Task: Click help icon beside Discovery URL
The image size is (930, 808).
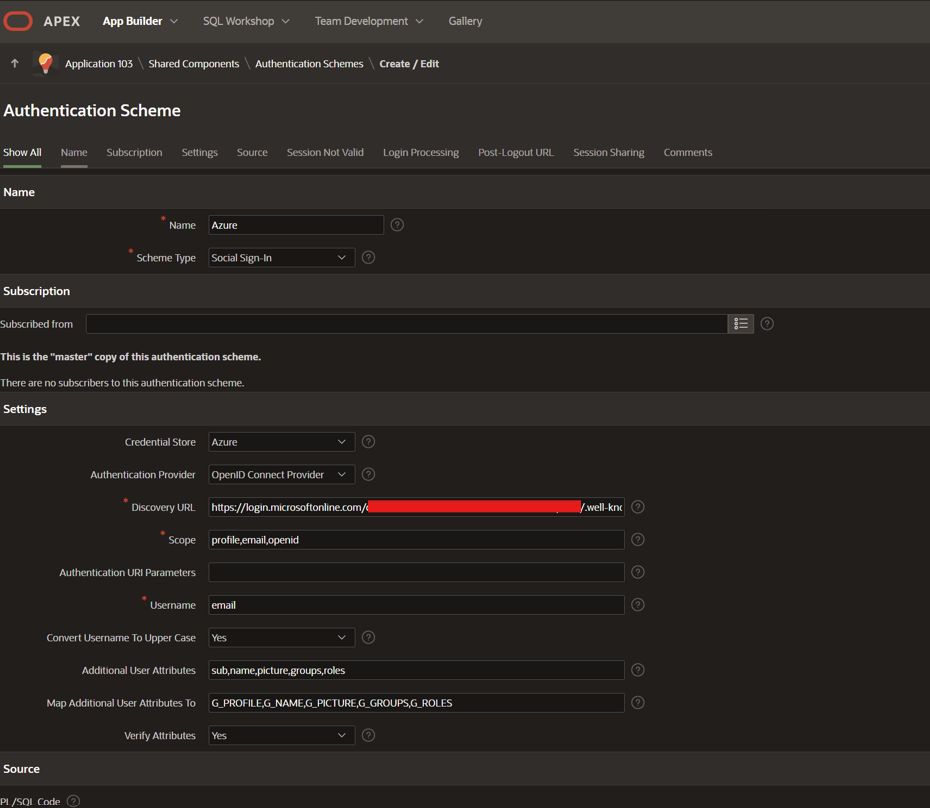Action: pyautogui.click(x=638, y=507)
